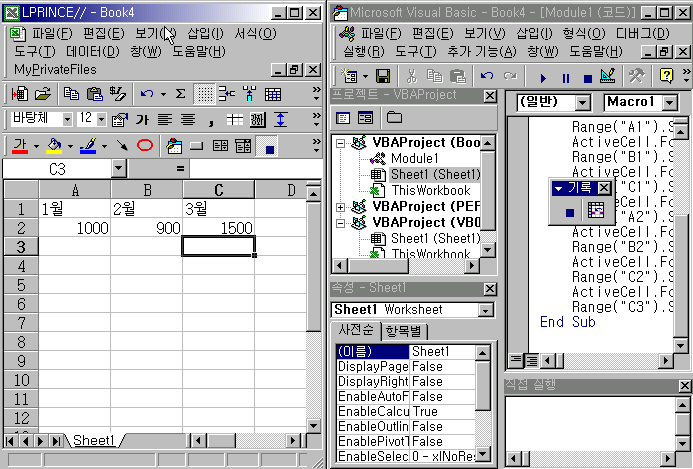
Task: Open the Macro1 procedure dropdown
Action: click(x=670, y=103)
